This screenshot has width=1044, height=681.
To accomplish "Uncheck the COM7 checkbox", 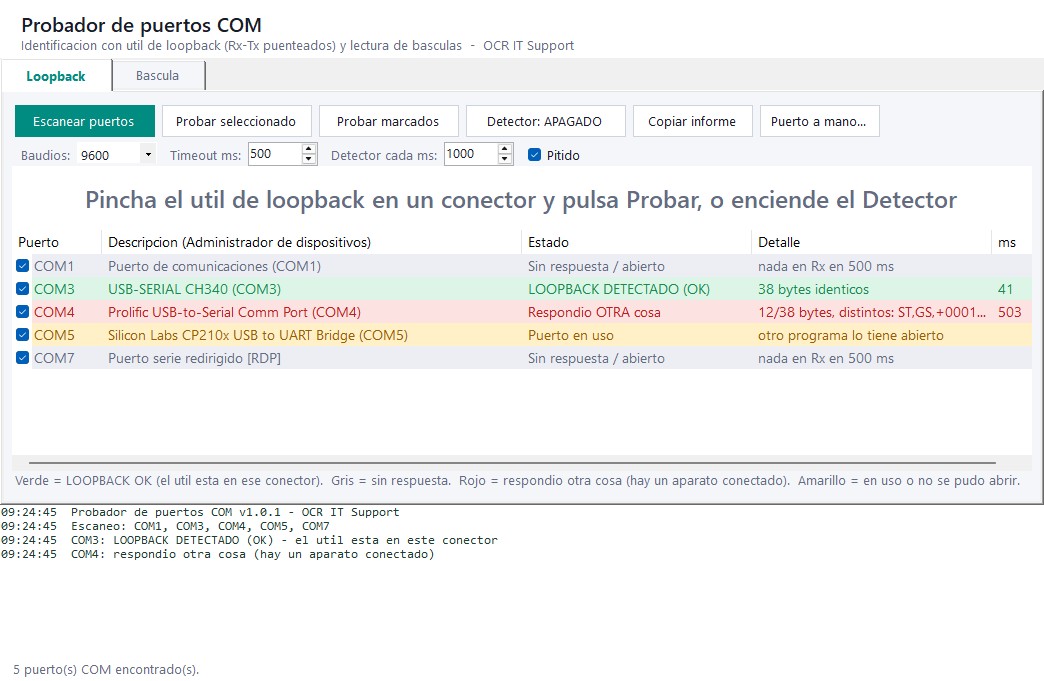I will (23, 357).
